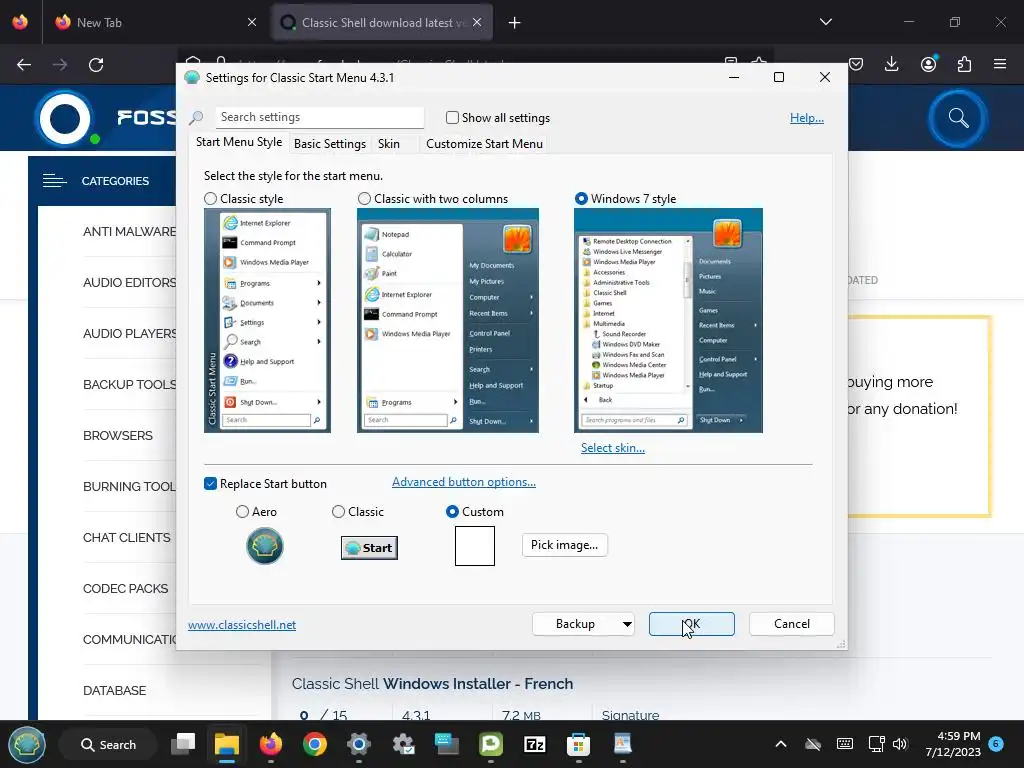Go back in the Firefox browser
This screenshot has height=768, width=1024.
(24, 65)
